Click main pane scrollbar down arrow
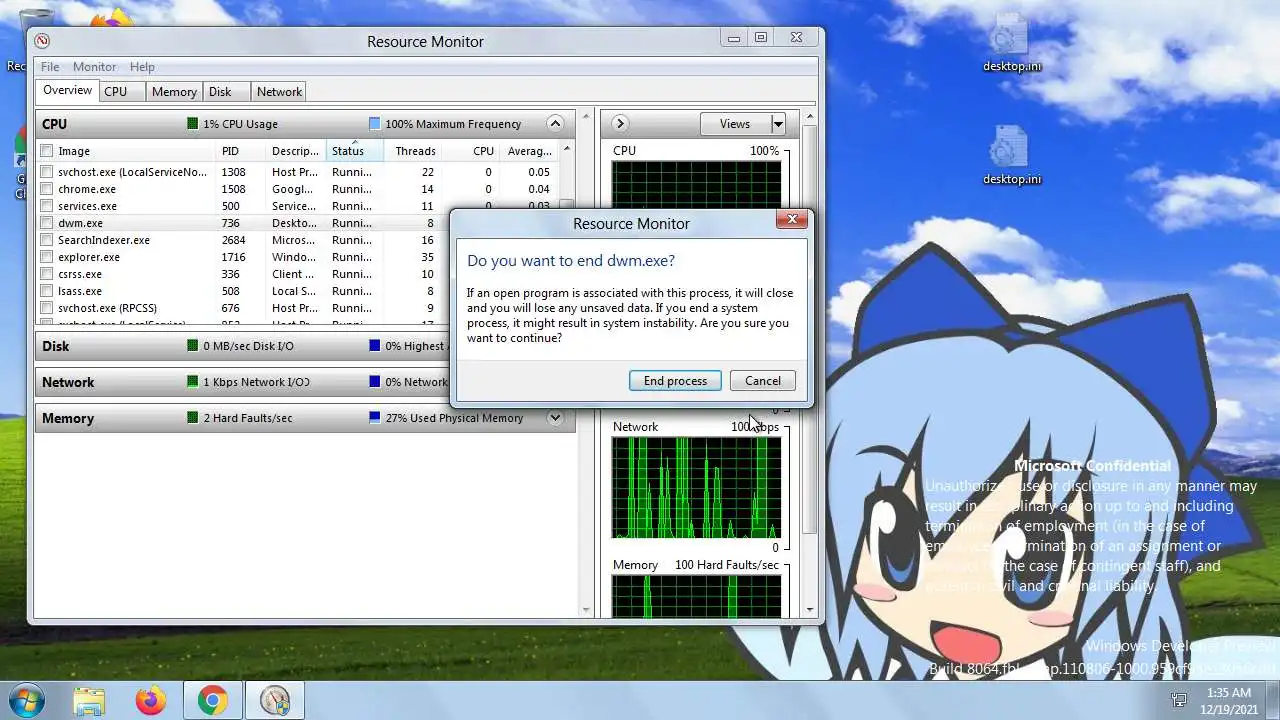 coord(587,610)
